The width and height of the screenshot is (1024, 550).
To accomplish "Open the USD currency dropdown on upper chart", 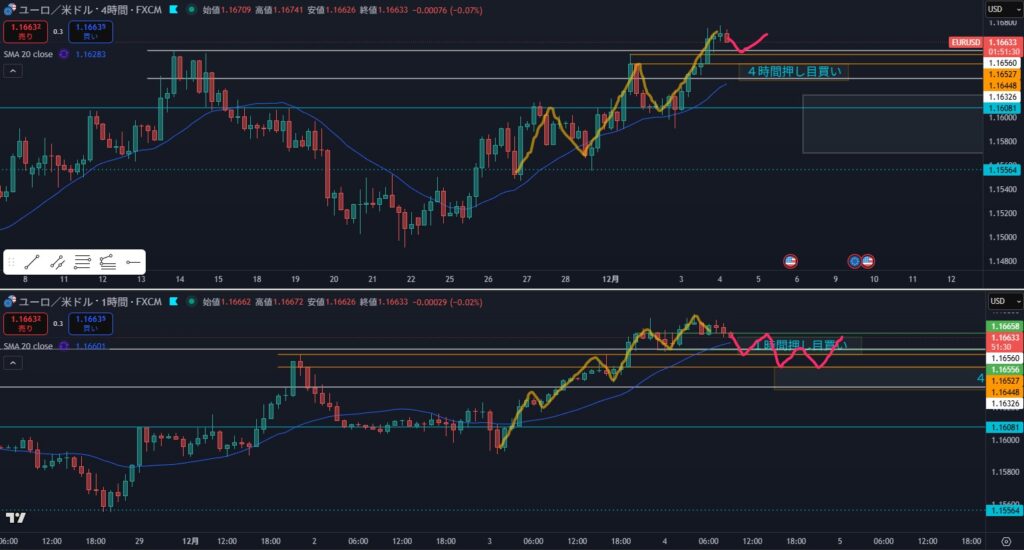I will (x=1000, y=9).
